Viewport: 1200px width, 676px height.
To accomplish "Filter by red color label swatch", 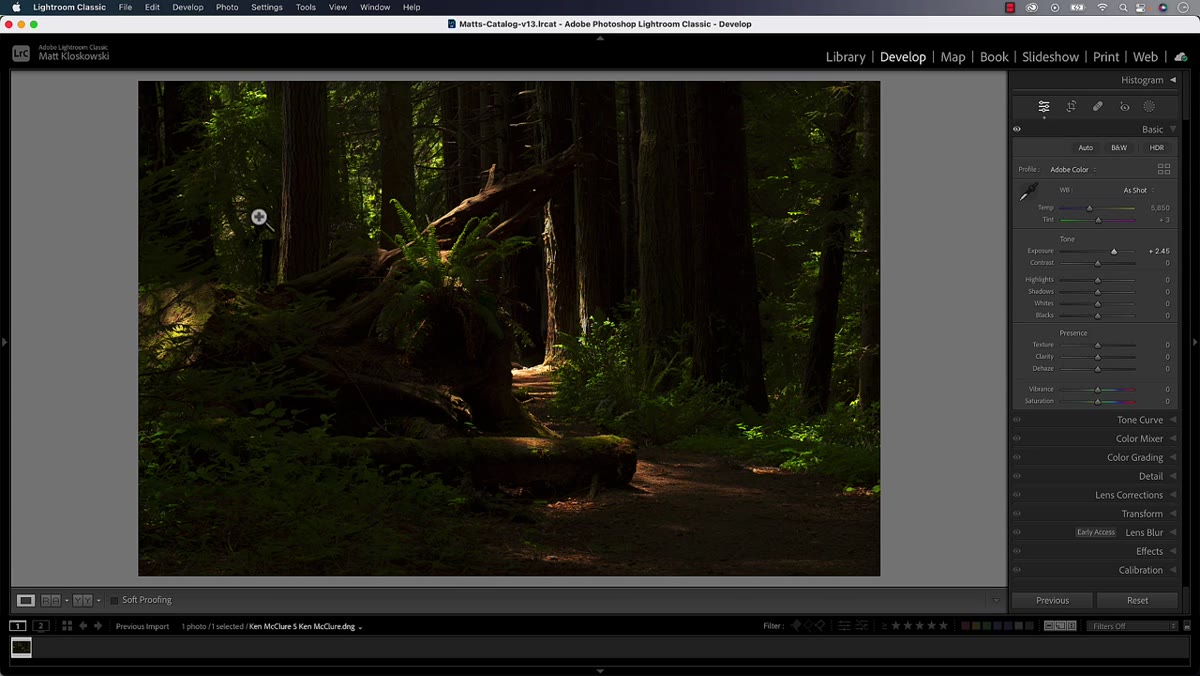I will [966, 626].
